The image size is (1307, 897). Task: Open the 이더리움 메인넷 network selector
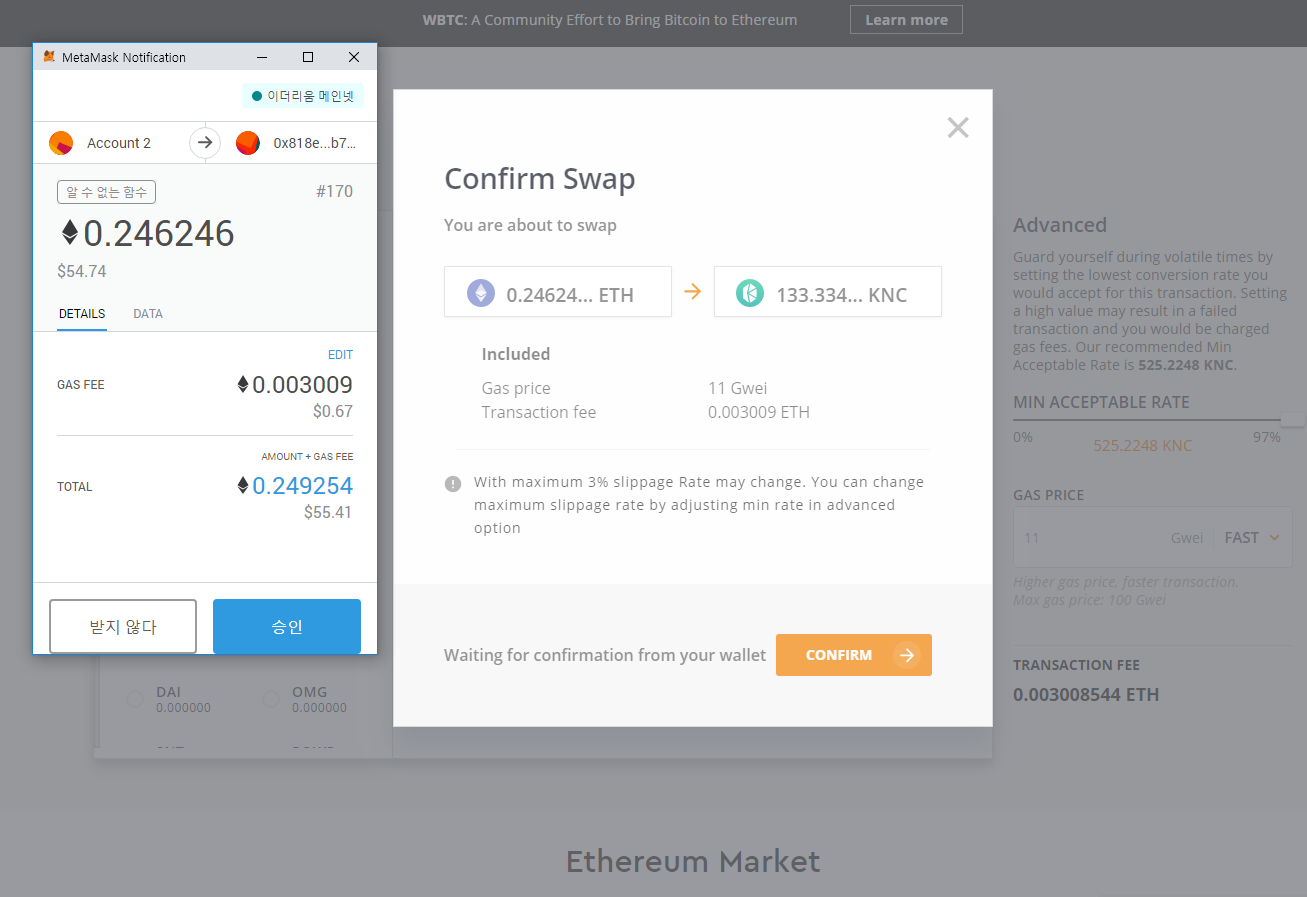tap(303, 96)
